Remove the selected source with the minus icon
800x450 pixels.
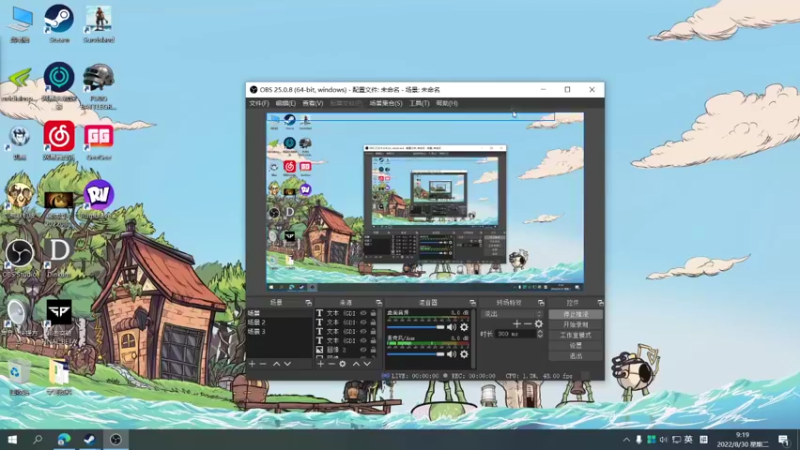[x=331, y=364]
